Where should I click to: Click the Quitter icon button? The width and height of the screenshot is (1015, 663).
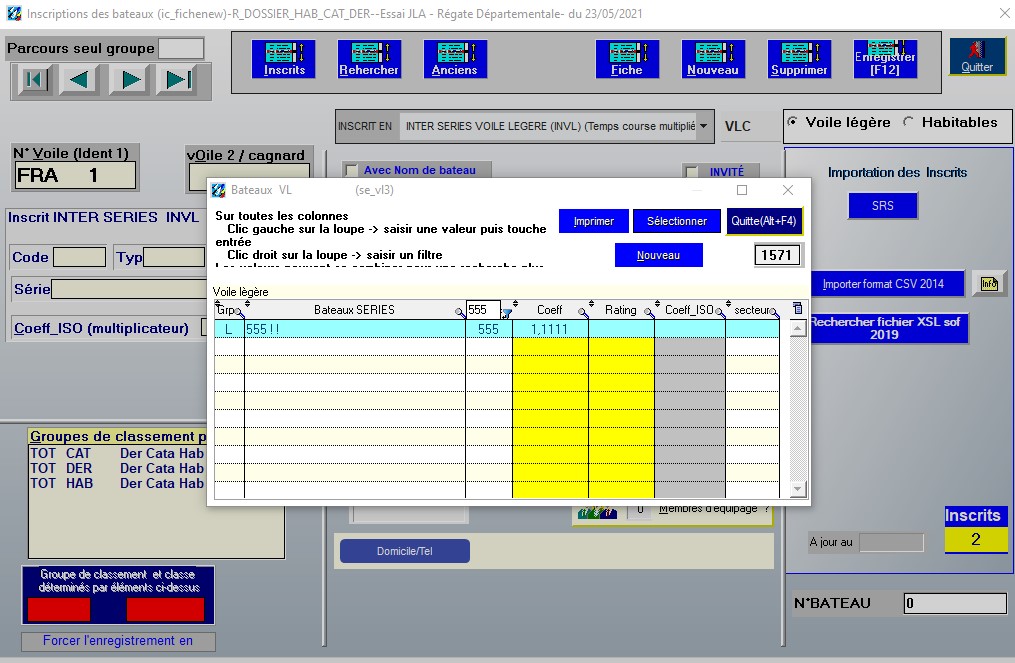pos(977,56)
